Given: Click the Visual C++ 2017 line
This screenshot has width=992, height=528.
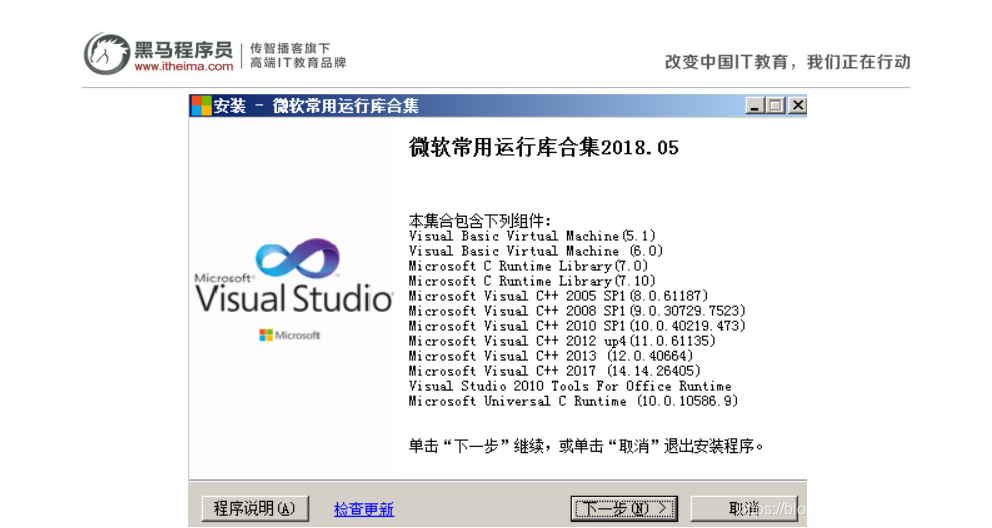Looking at the screenshot, I should pyautogui.click(x=555, y=371).
